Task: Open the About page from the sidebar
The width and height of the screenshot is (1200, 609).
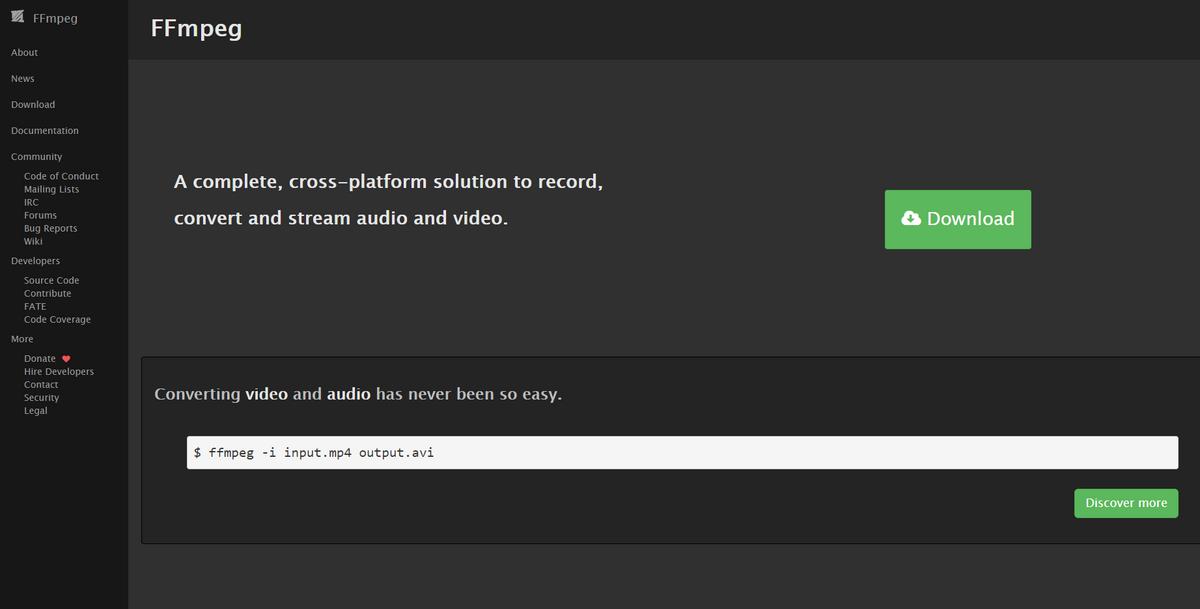Action: pyautogui.click(x=24, y=52)
